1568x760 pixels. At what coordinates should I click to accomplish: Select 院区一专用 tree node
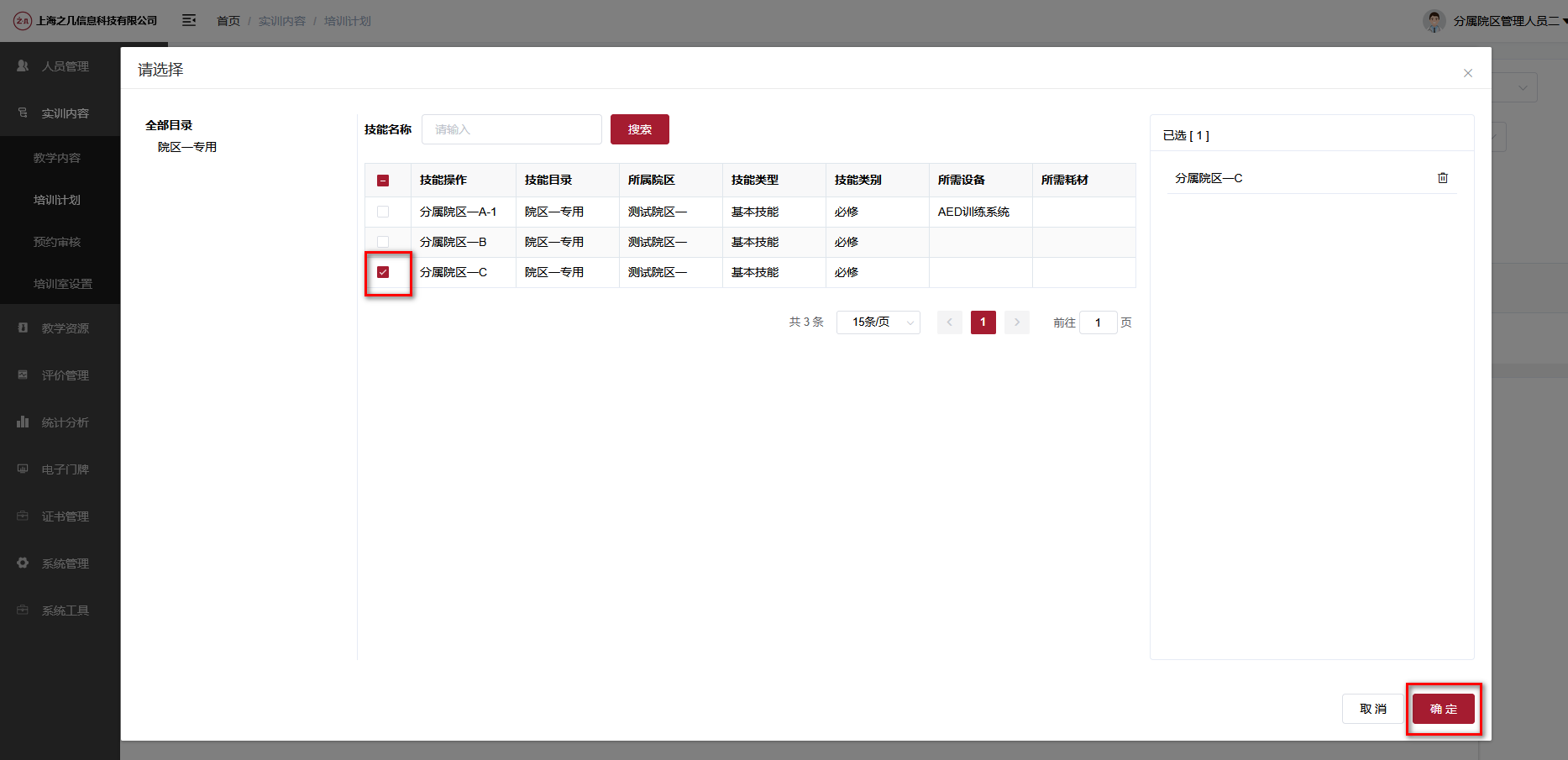187,147
